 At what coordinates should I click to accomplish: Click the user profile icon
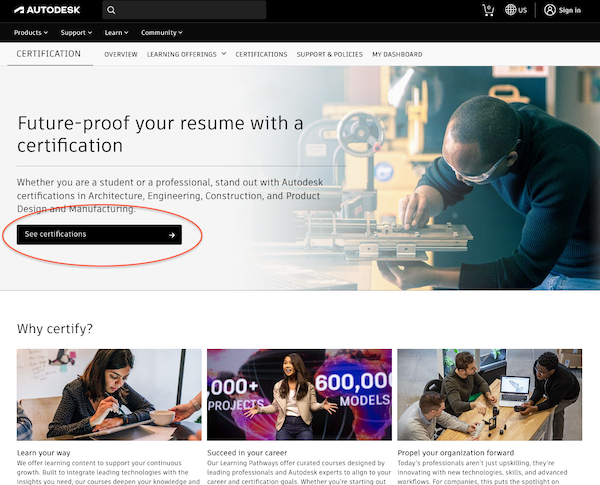point(550,10)
